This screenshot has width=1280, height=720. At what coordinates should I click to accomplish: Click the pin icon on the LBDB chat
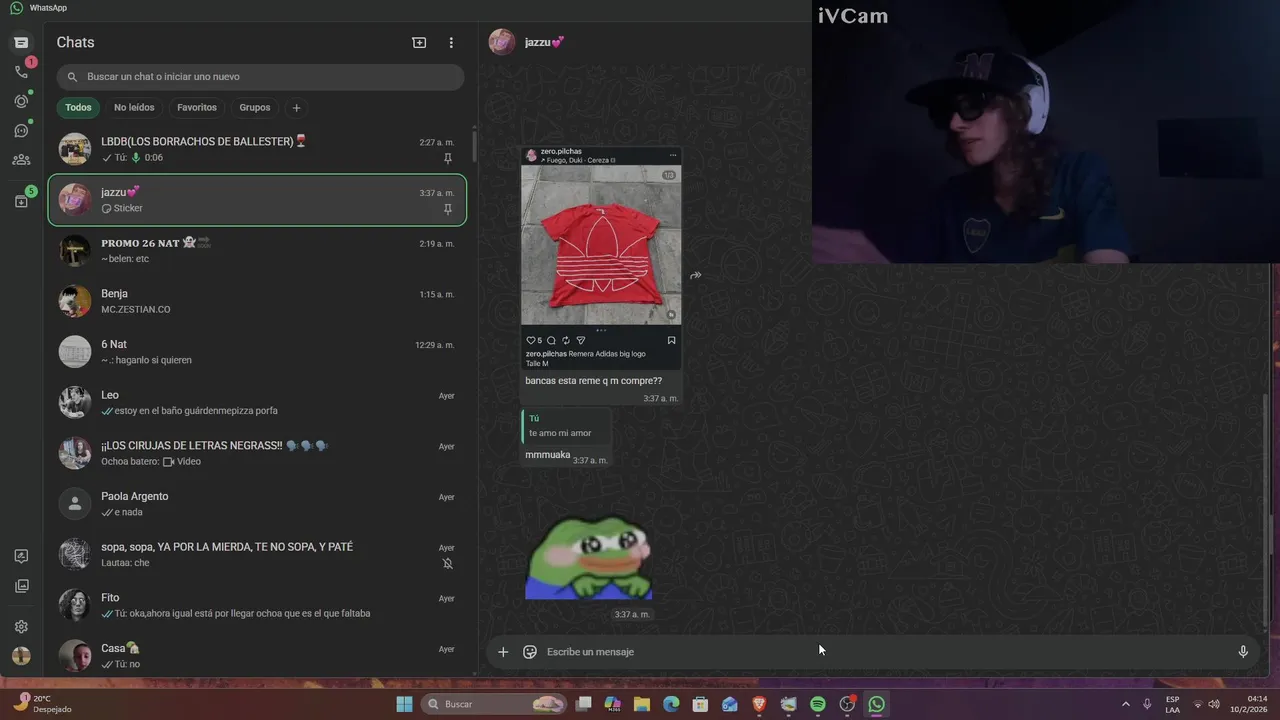click(448, 158)
